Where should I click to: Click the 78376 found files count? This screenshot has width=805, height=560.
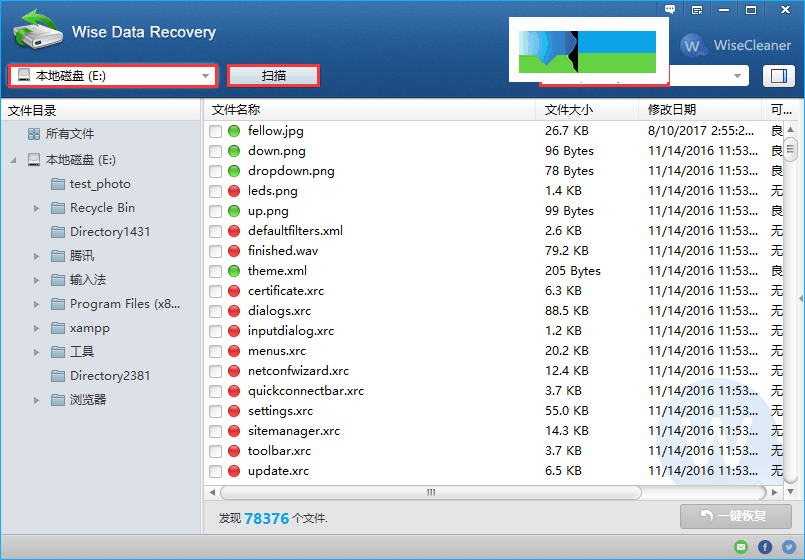coord(266,518)
